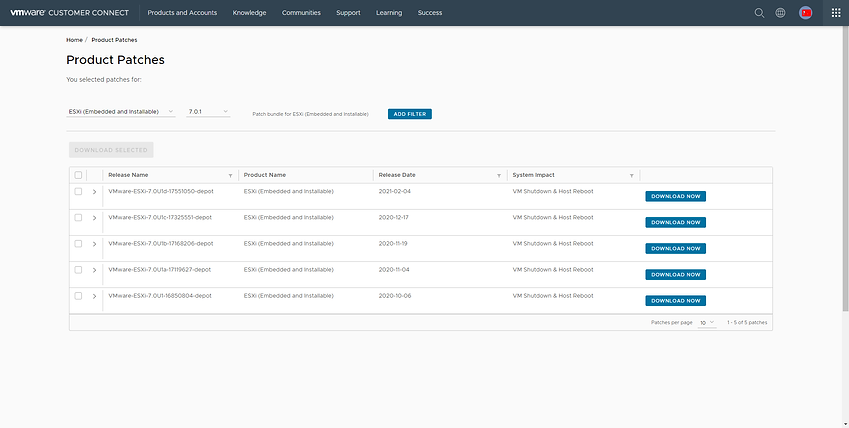Download the 7.0U1d-17551050 patch now
The image size is (849, 428).
click(676, 196)
